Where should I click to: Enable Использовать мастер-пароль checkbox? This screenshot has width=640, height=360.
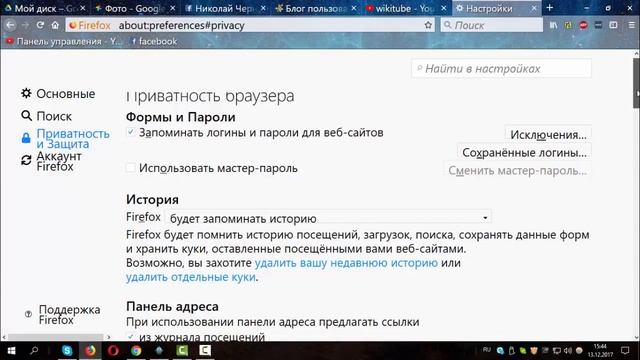tap(130, 167)
